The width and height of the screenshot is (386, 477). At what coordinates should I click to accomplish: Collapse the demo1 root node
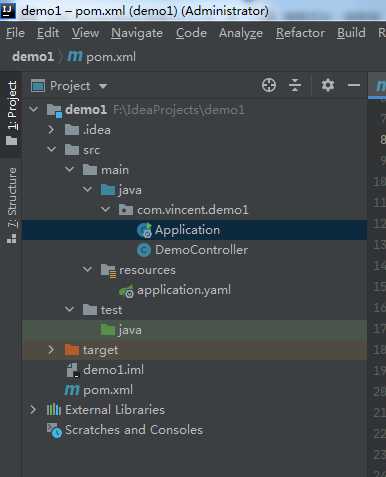click(x=33, y=109)
